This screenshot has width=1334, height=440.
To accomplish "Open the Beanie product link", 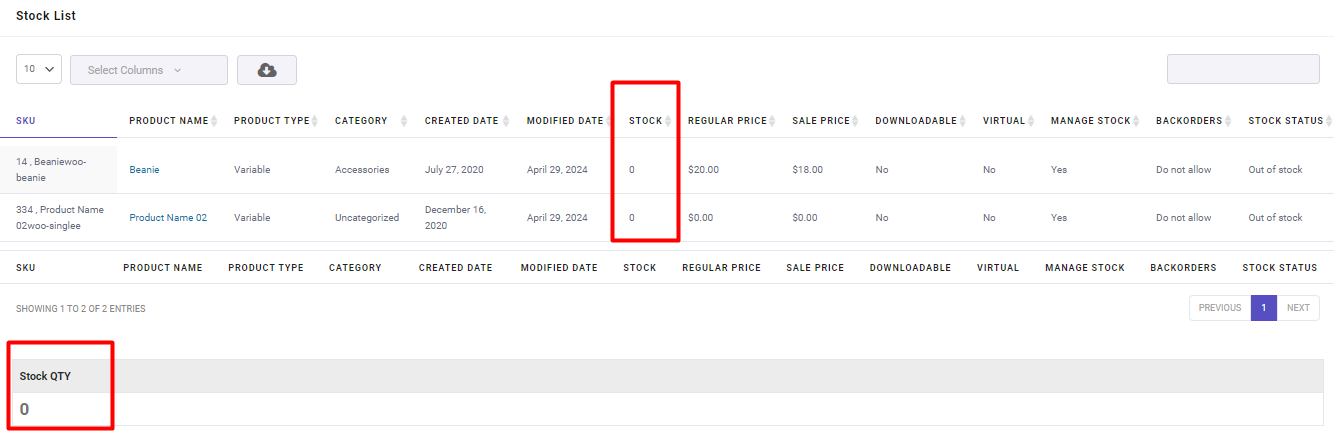I will [x=144, y=170].
